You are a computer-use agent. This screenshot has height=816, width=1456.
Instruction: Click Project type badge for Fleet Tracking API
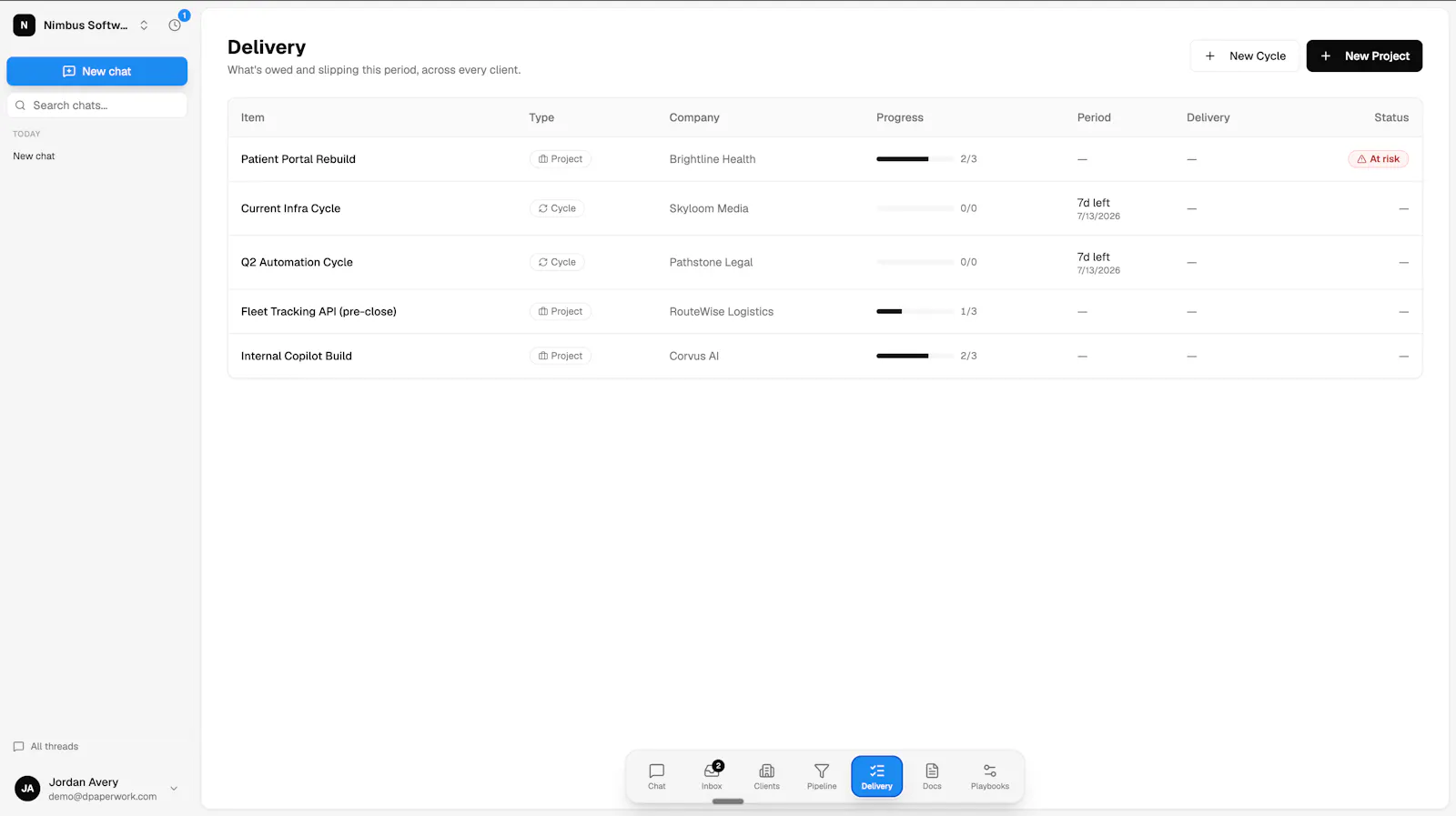point(561,311)
